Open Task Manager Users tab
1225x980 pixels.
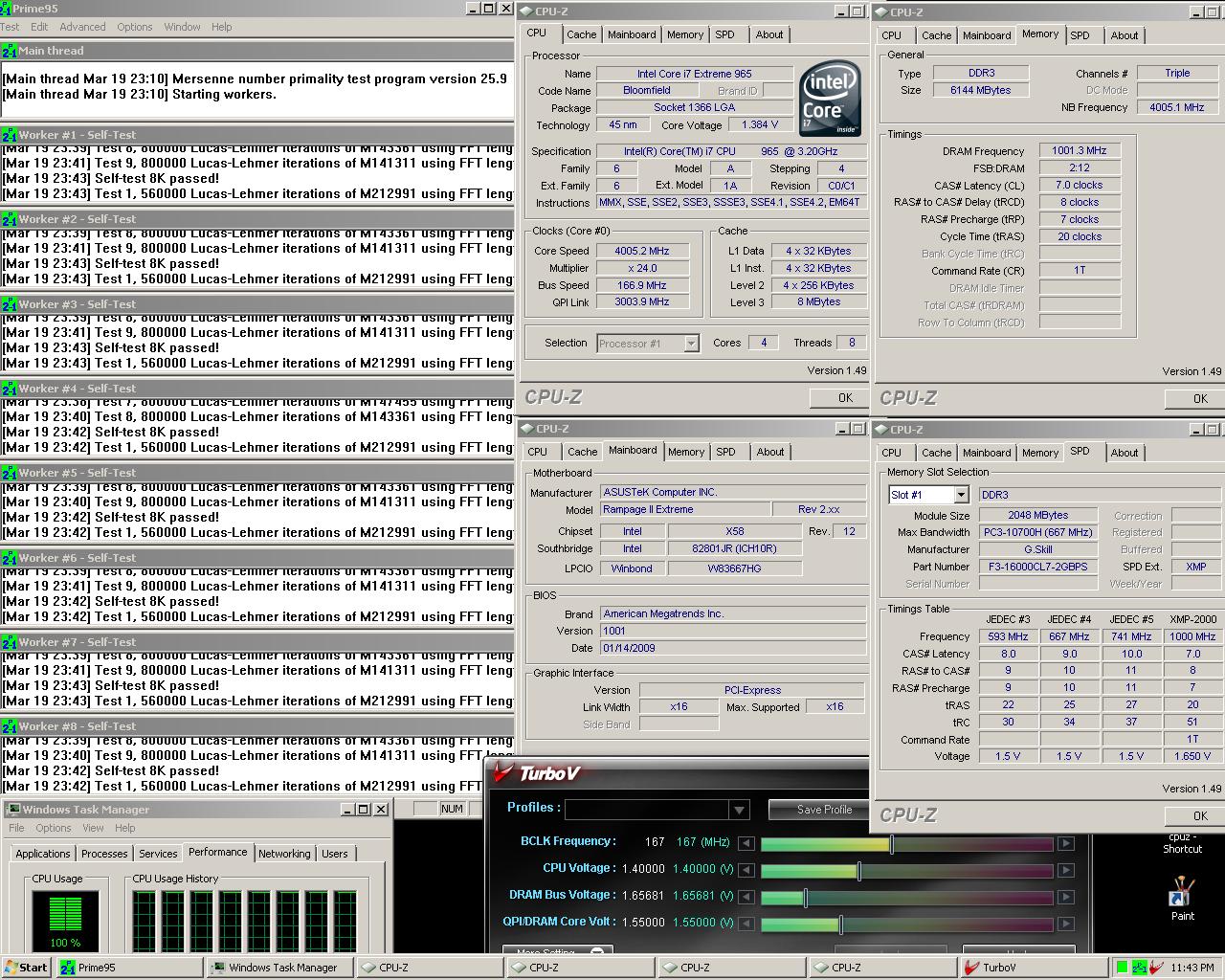[x=335, y=854]
